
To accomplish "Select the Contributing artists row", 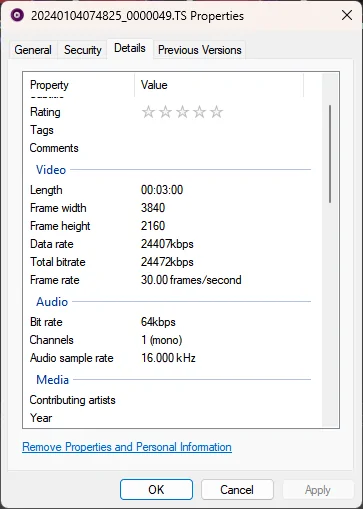I will click(x=170, y=400).
